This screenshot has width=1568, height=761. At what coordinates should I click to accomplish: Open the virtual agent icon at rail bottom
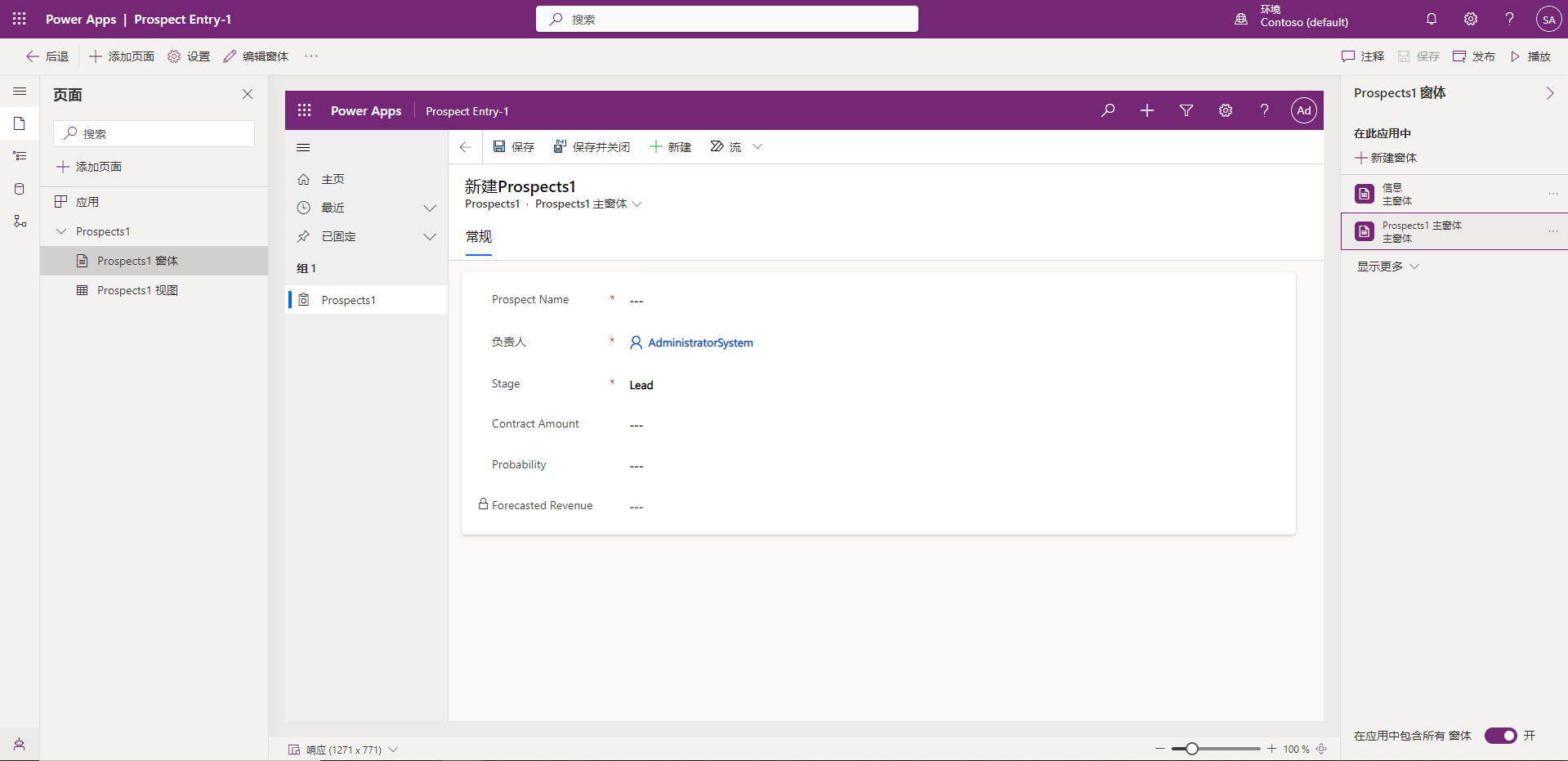pyautogui.click(x=20, y=745)
